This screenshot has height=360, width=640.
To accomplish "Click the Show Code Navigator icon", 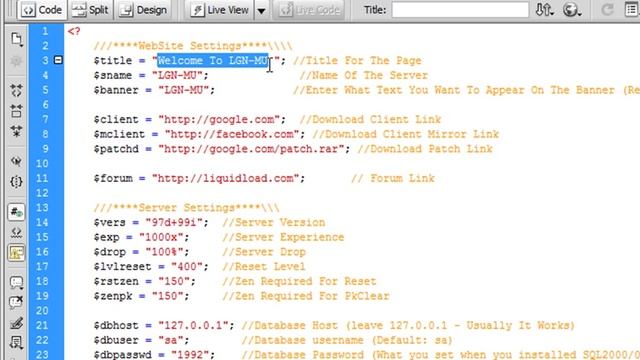I will click(16, 61).
